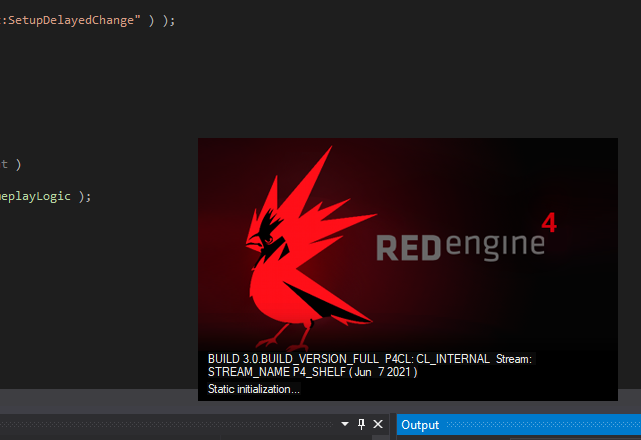The width and height of the screenshot is (641, 440).
Task: Click the BUILD 3.0 version text
Action: coord(370,359)
